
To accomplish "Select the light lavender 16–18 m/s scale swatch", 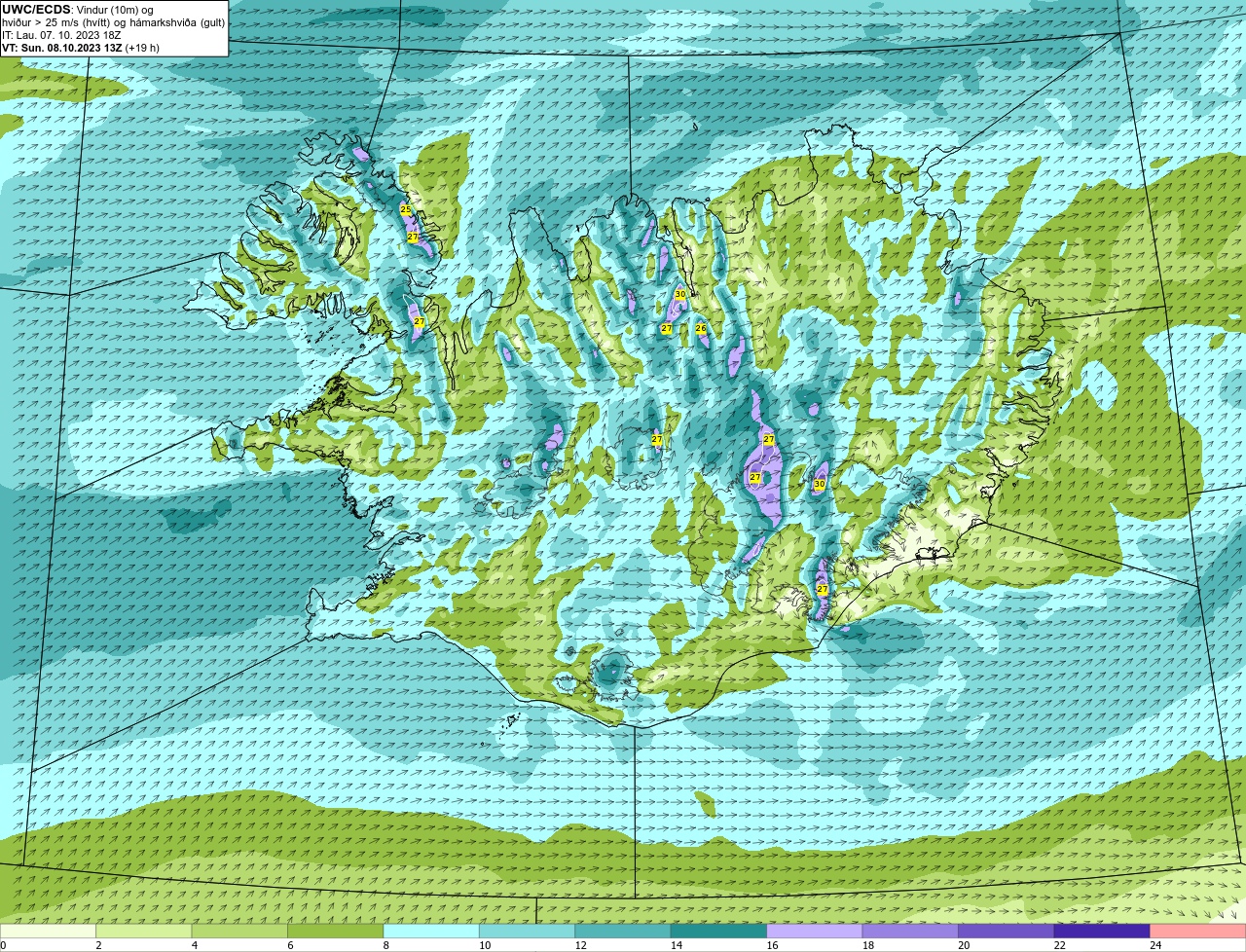I will pyautogui.click(x=816, y=931).
